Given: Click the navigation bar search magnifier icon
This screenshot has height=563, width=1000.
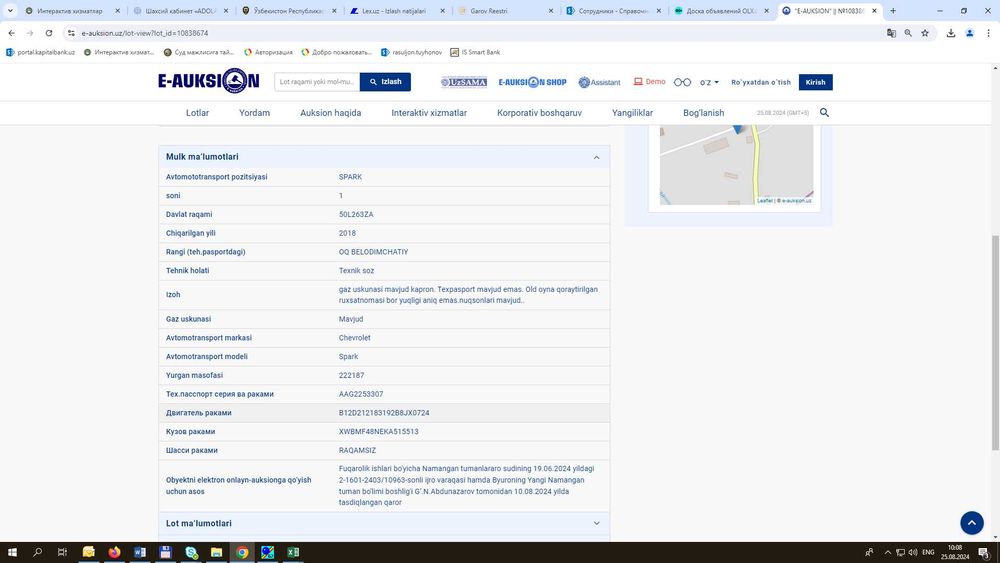Looking at the screenshot, I should click(x=824, y=113).
